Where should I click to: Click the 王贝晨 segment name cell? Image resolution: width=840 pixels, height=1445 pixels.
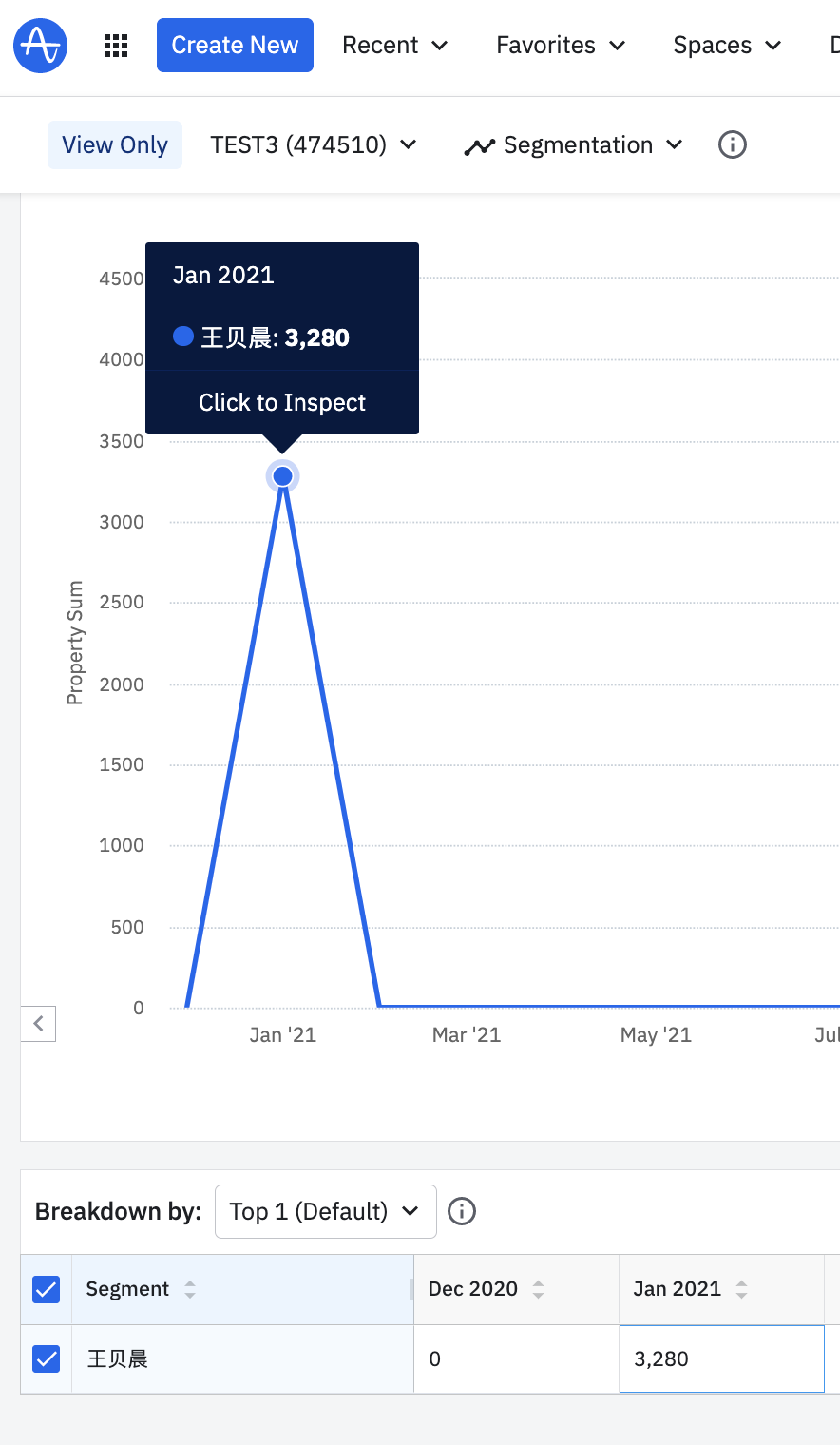click(x=242, y=1358)
